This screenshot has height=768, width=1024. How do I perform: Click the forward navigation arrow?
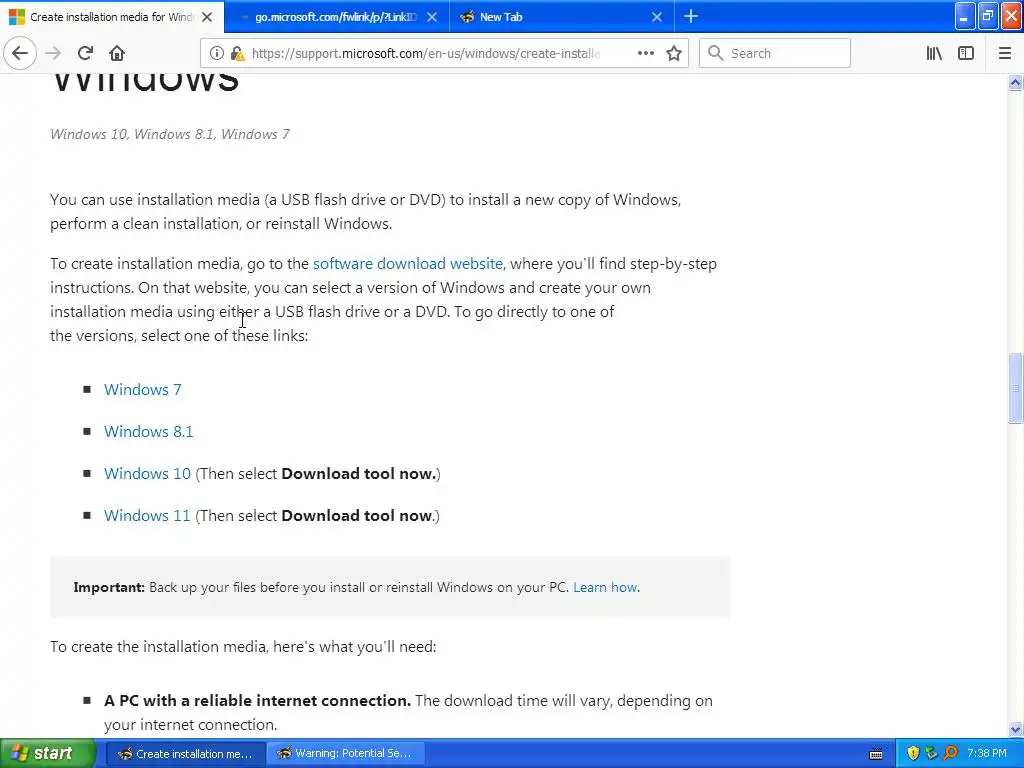click(53, 53)
